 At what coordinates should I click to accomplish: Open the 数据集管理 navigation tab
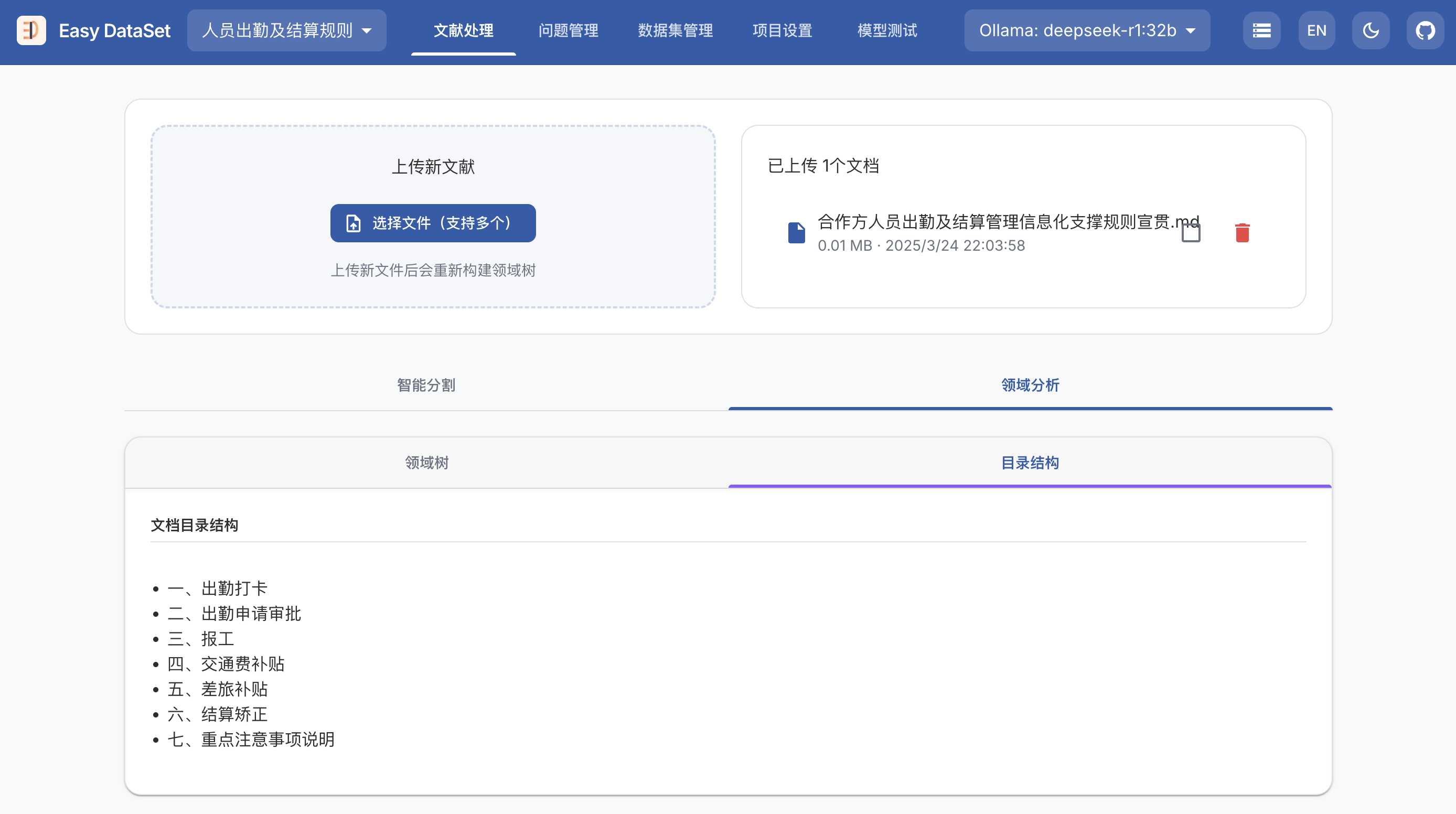click(675, 30)
